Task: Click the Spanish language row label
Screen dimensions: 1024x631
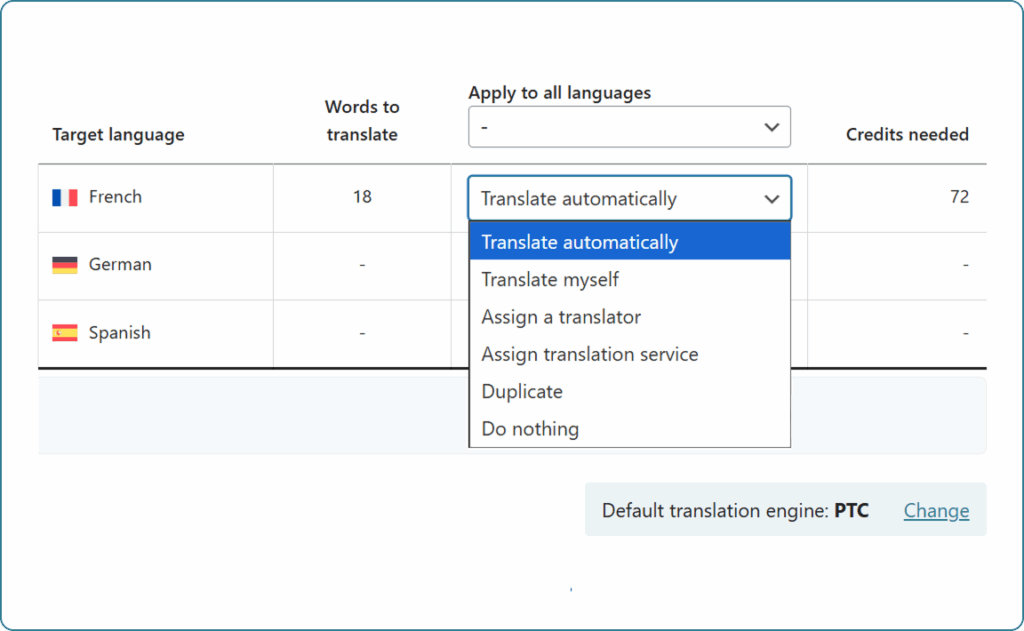Action: click(120, 333)
